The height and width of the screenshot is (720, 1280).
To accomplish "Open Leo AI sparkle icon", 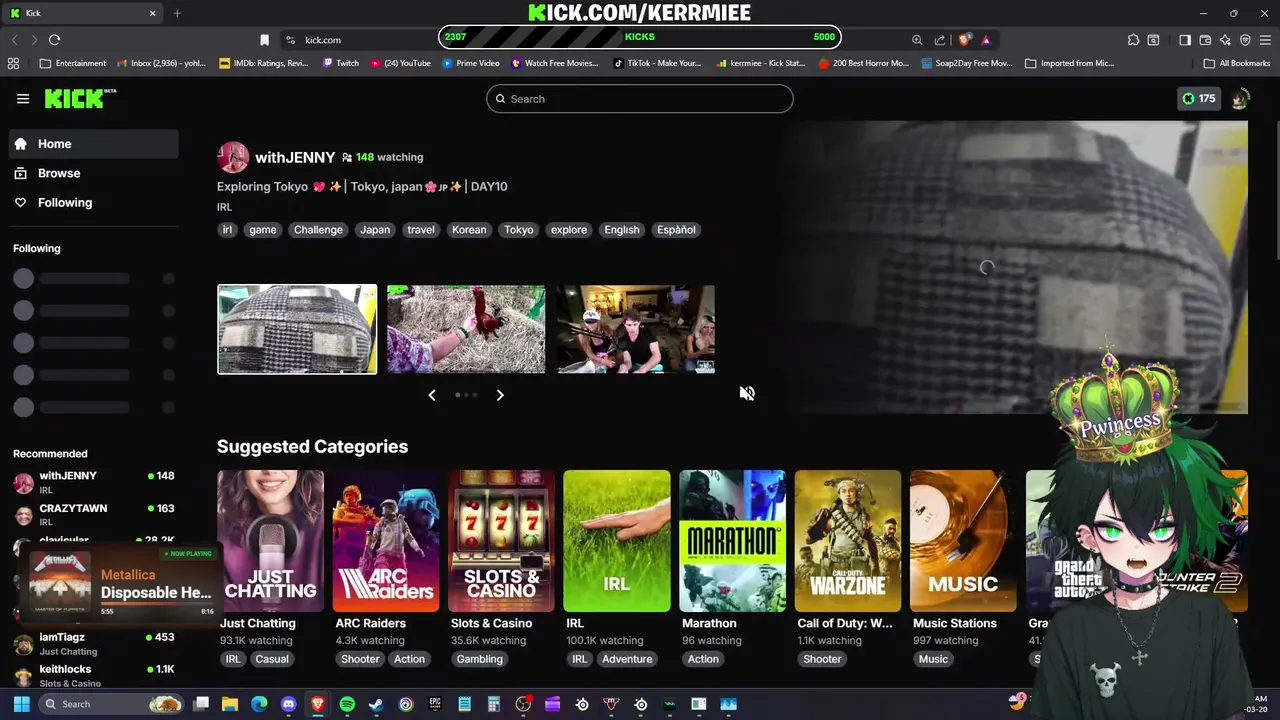I will (1226, 40).
